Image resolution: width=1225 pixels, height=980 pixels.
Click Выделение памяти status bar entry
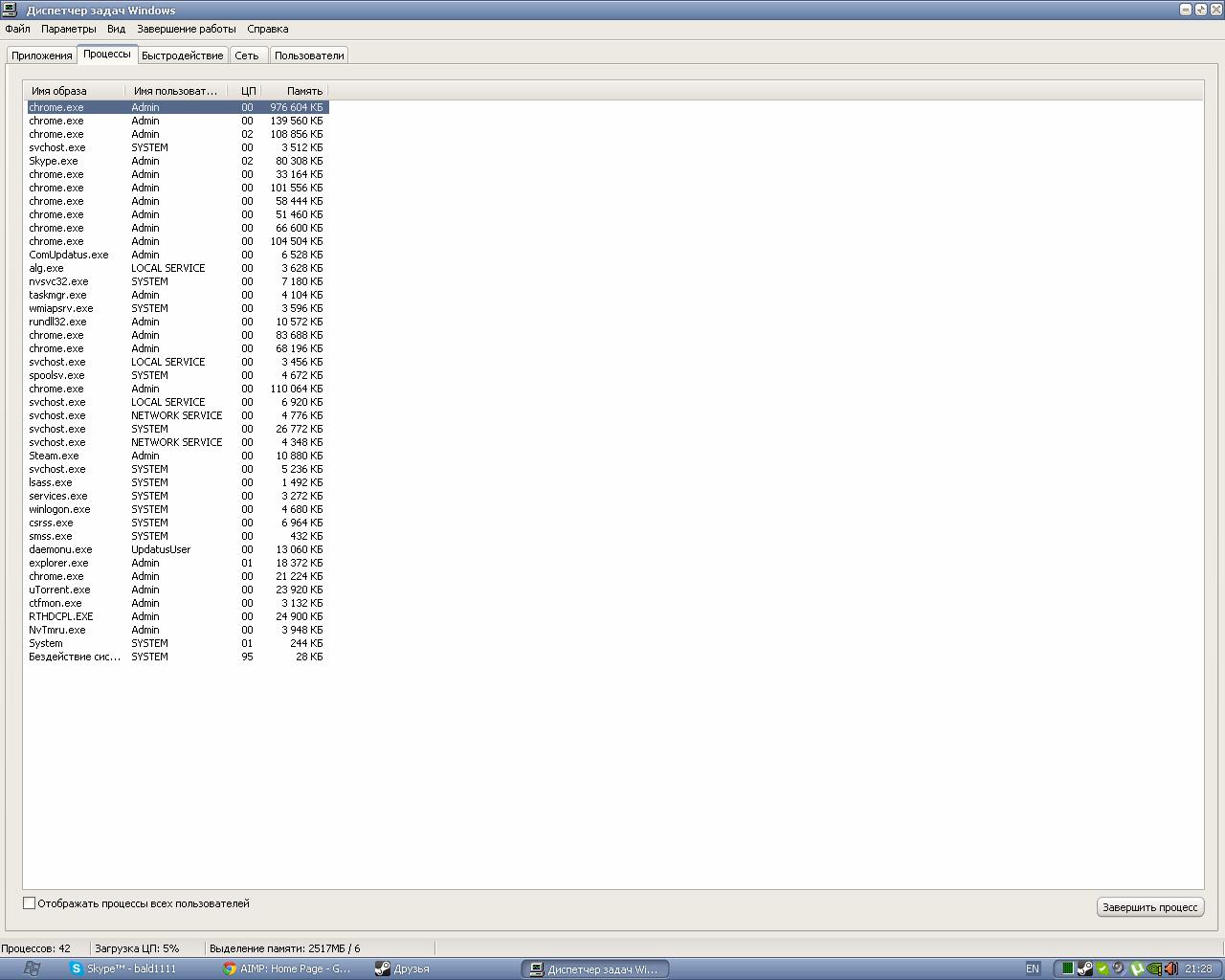pos(285,948)
